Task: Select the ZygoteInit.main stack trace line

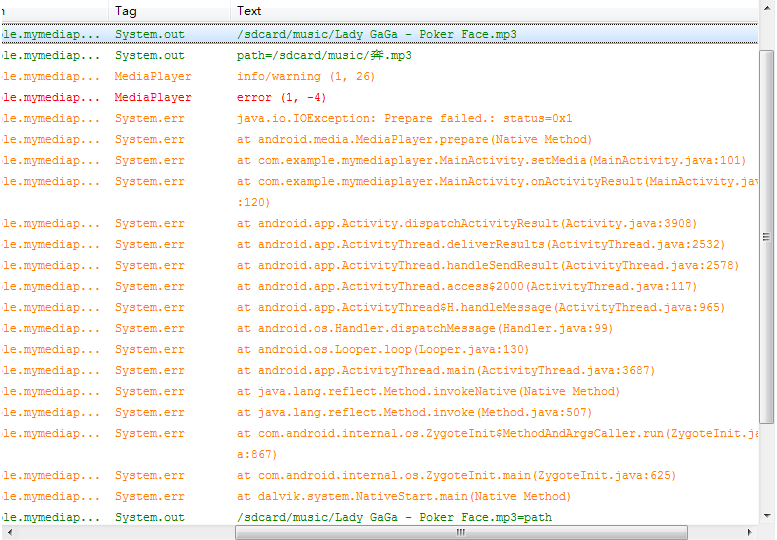Action: (380, 475)
